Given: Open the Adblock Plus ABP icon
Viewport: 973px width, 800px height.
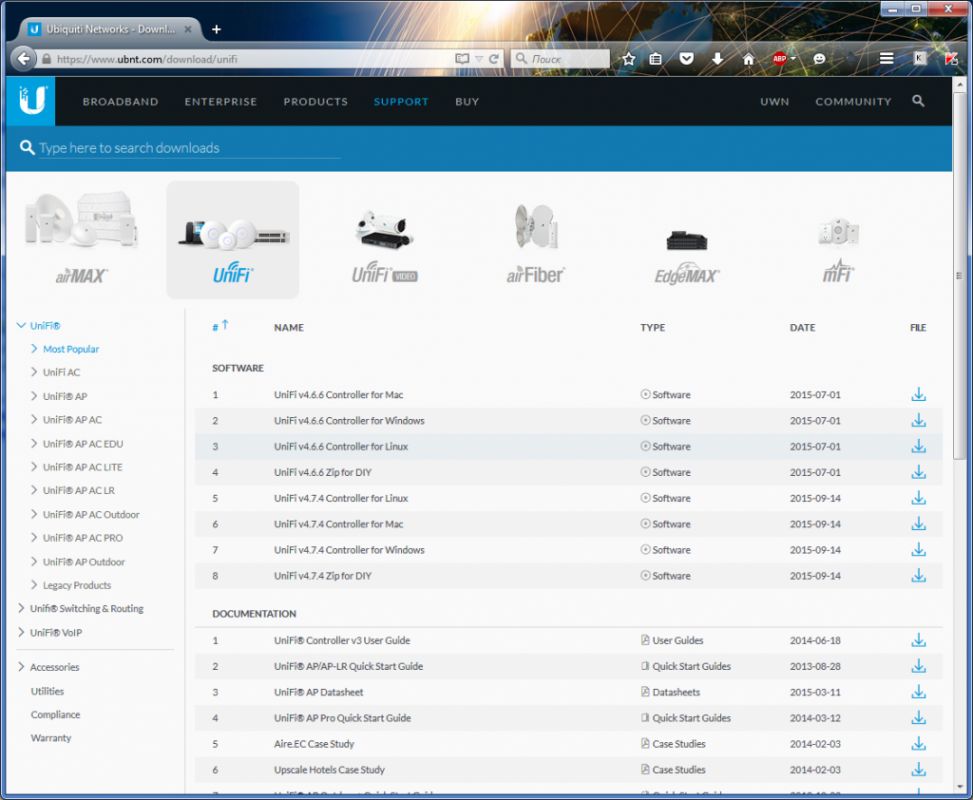Looking at the screenshot, I should (780, 59).
